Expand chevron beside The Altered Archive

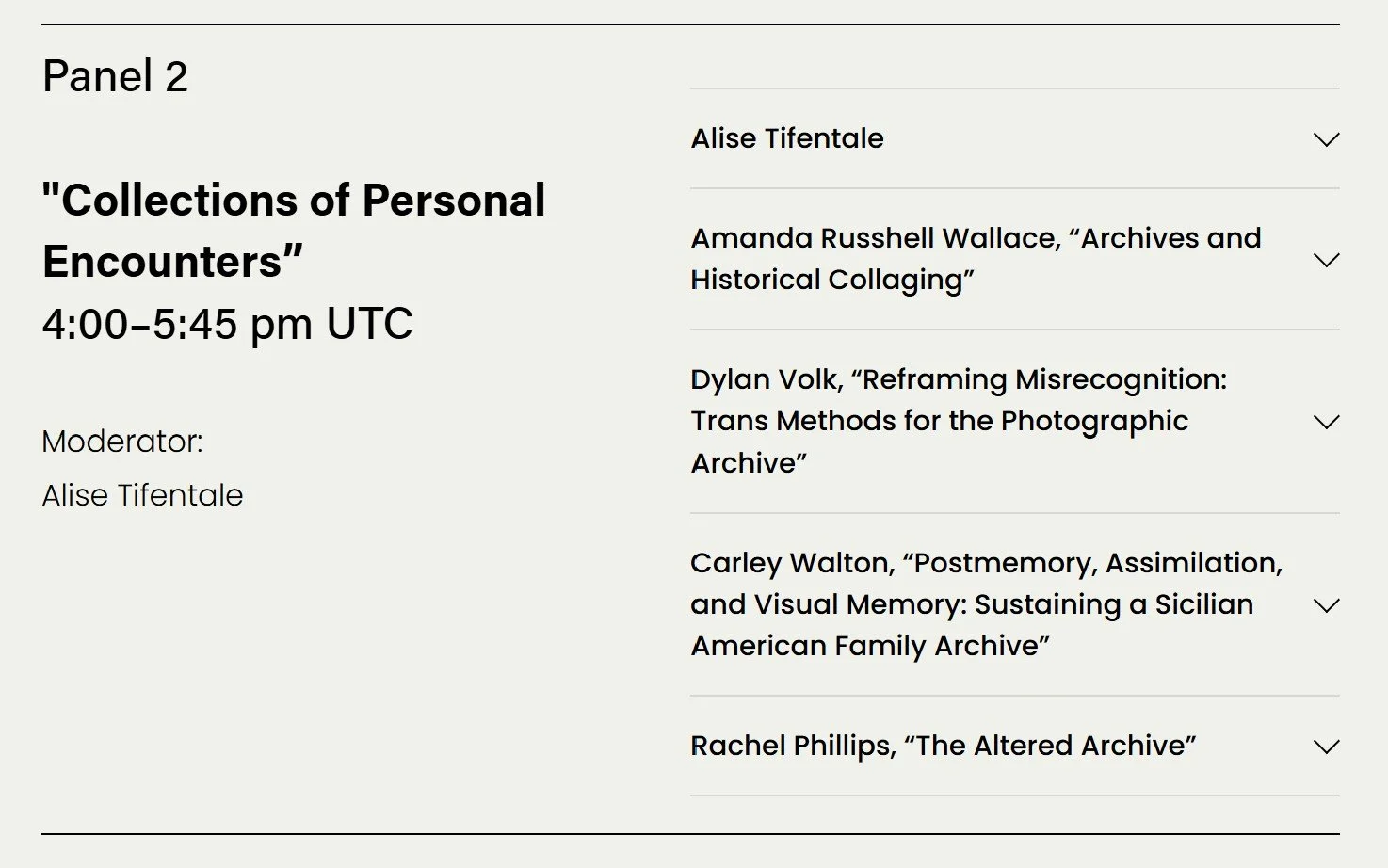[x=1326, y=747]
